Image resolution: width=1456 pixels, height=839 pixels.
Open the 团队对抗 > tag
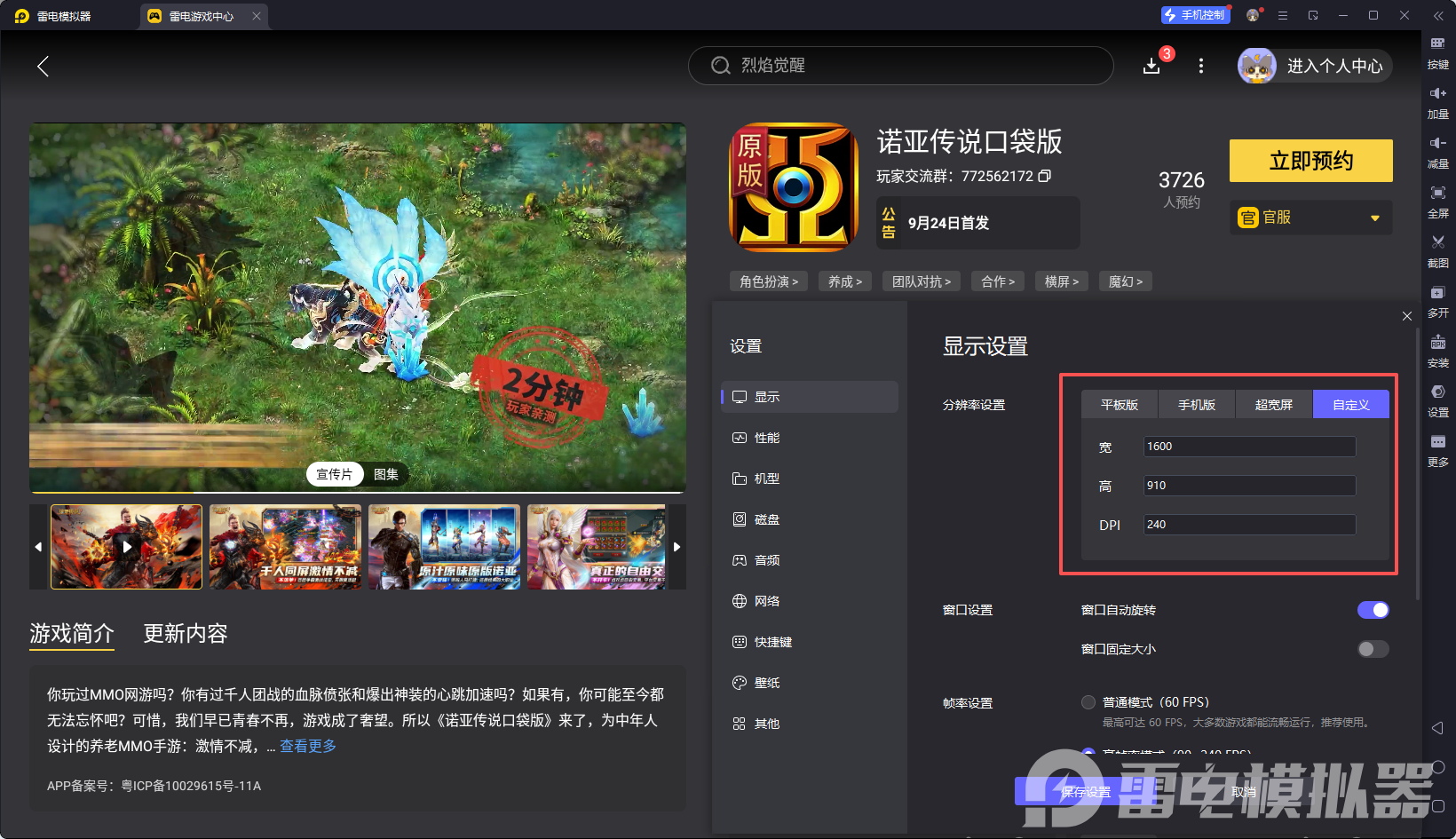[922, 281]
